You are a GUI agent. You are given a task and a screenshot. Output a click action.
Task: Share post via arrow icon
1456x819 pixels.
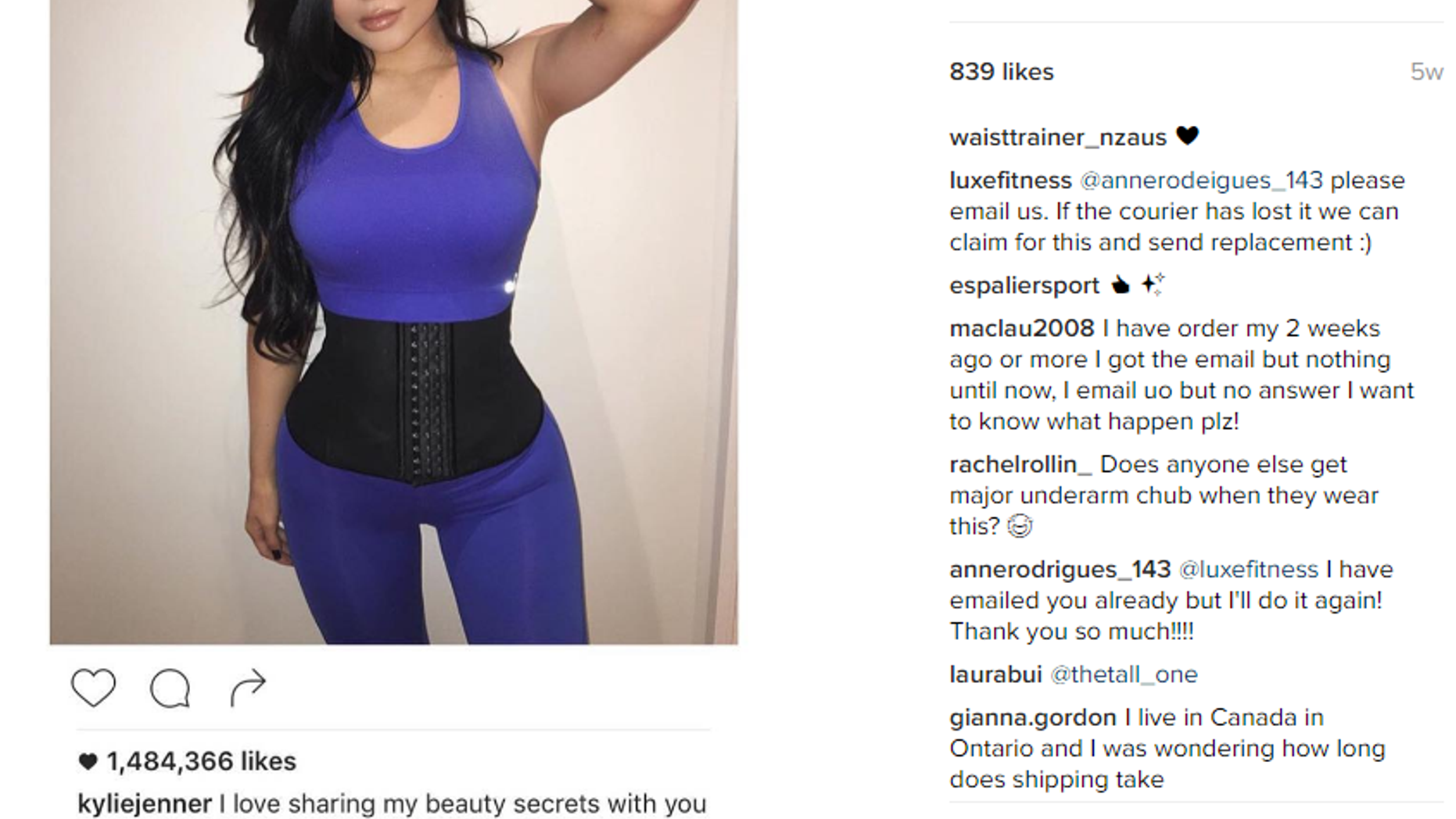pos(248,688)
